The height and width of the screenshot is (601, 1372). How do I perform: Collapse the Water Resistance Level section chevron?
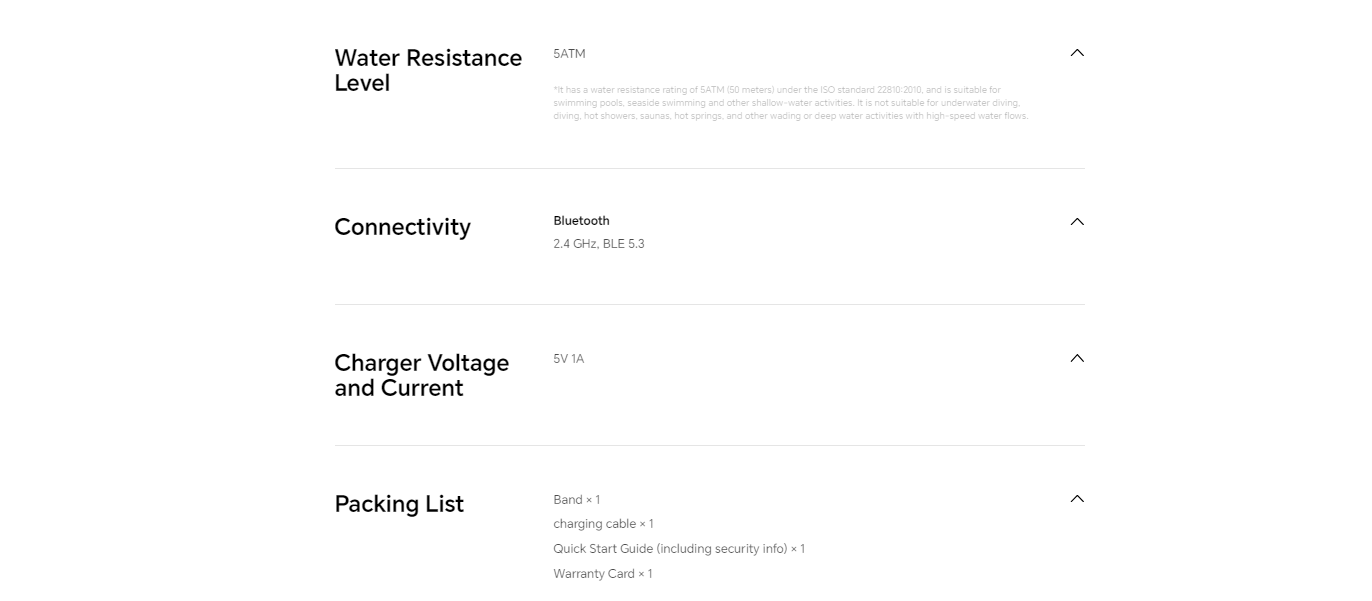click(x=1077, y=53)
